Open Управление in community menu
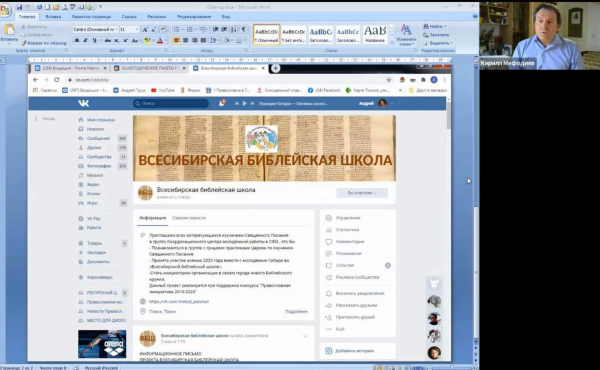 [x=348, y=218]
